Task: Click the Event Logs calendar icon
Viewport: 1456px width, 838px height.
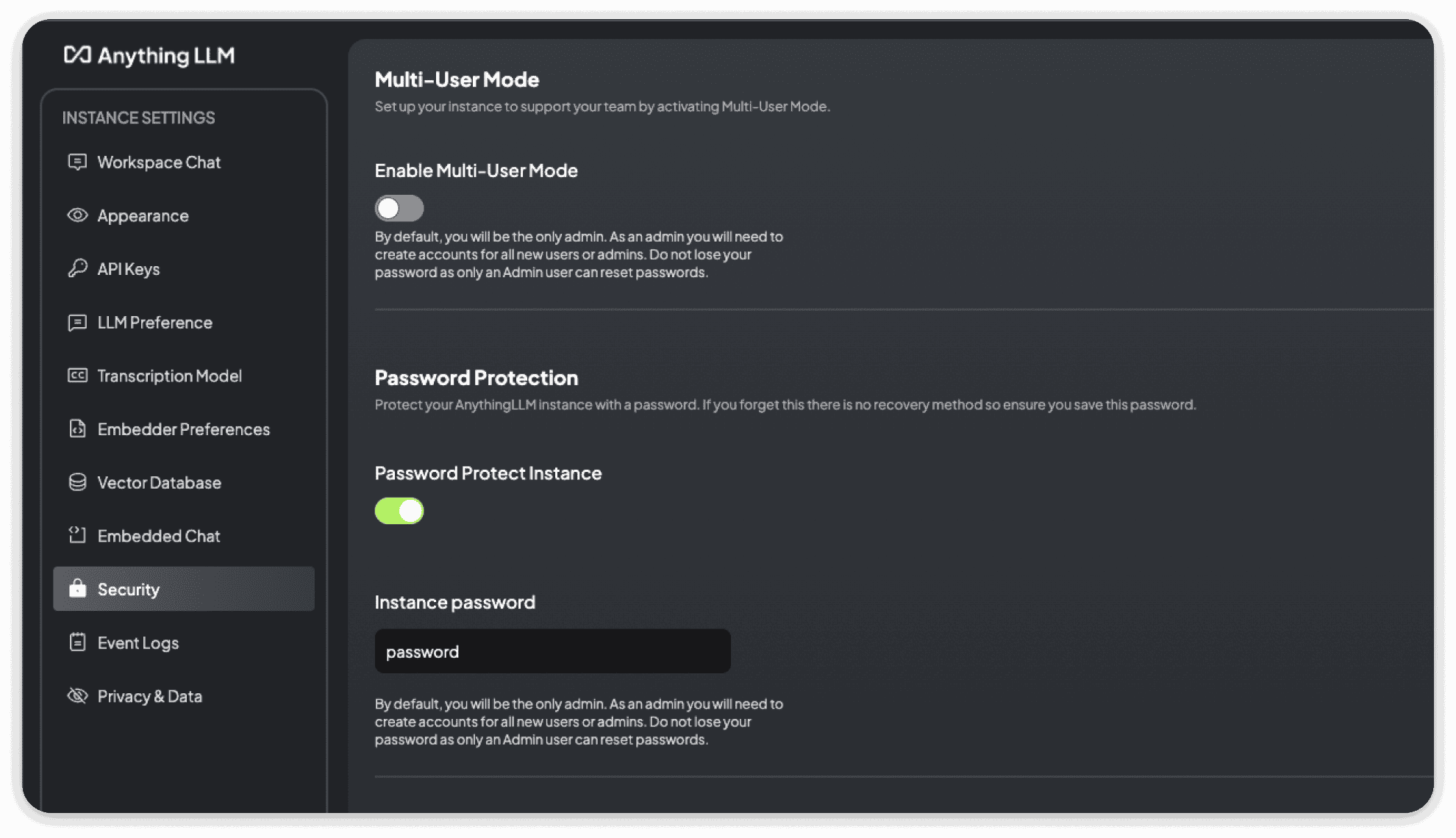Action: coord(78,642)
